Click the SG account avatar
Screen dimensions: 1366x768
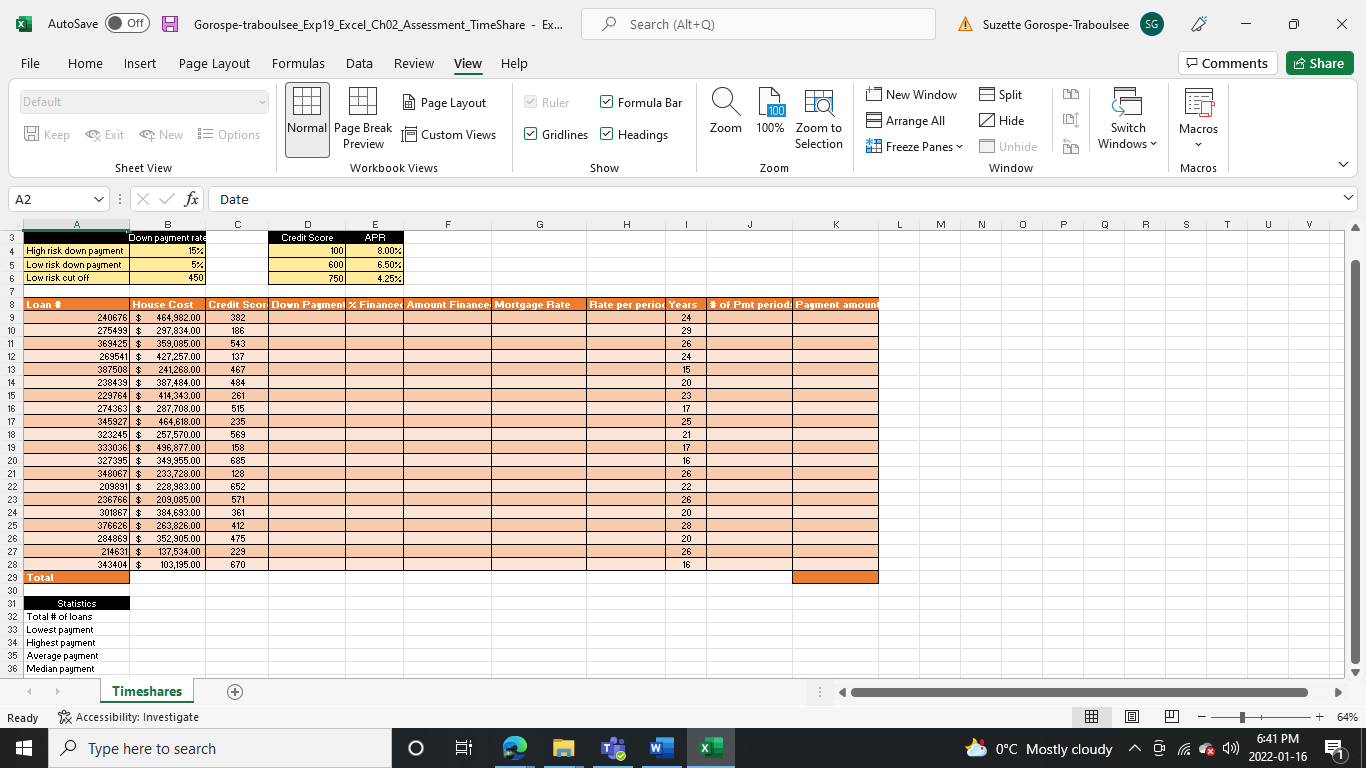(x=1152, y=24)
